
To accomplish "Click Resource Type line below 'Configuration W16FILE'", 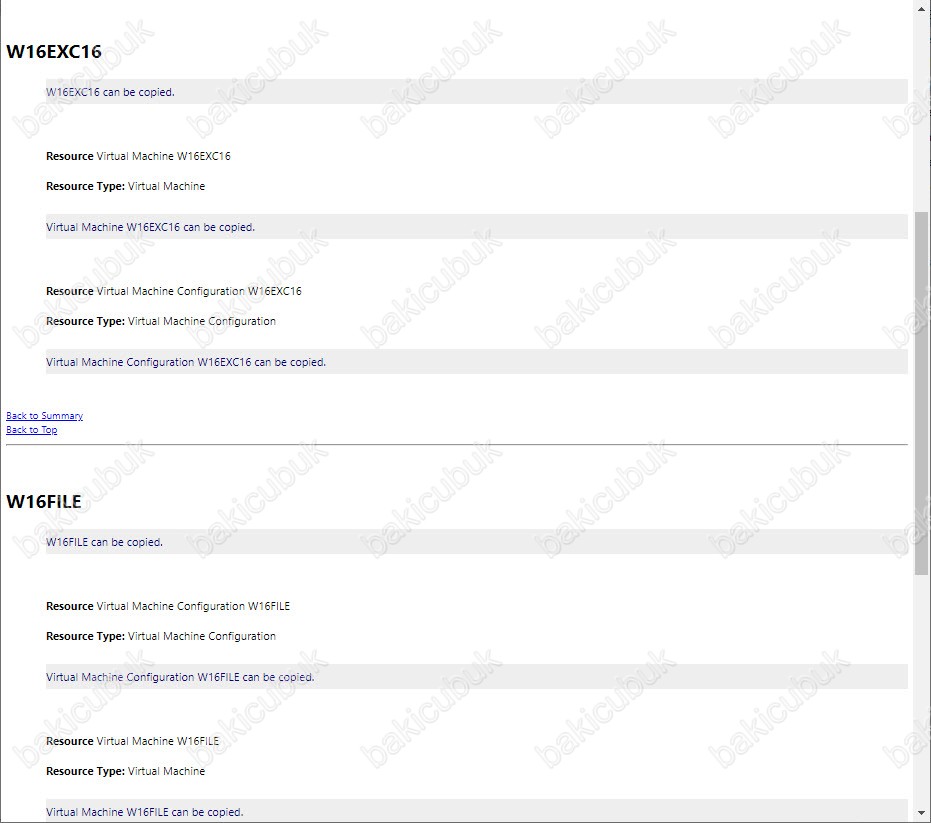I will click(161, 636).
